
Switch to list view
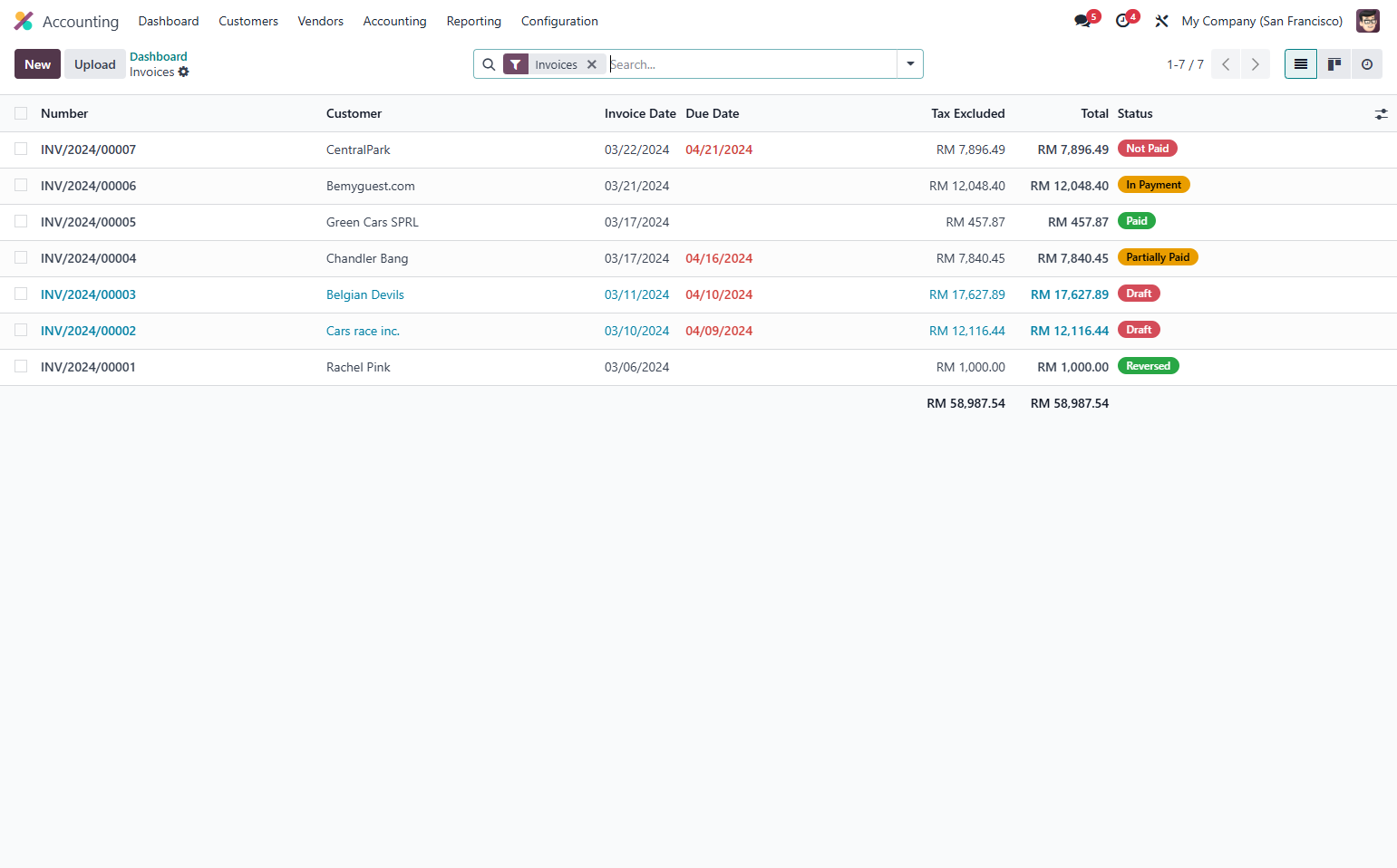(x=1301, y=64)
